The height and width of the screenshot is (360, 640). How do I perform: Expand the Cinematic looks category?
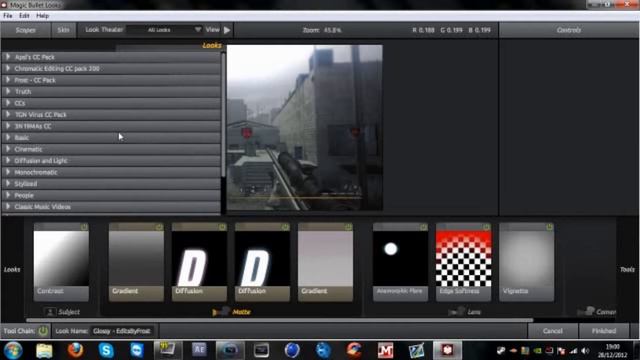click(x=8, y=149)
